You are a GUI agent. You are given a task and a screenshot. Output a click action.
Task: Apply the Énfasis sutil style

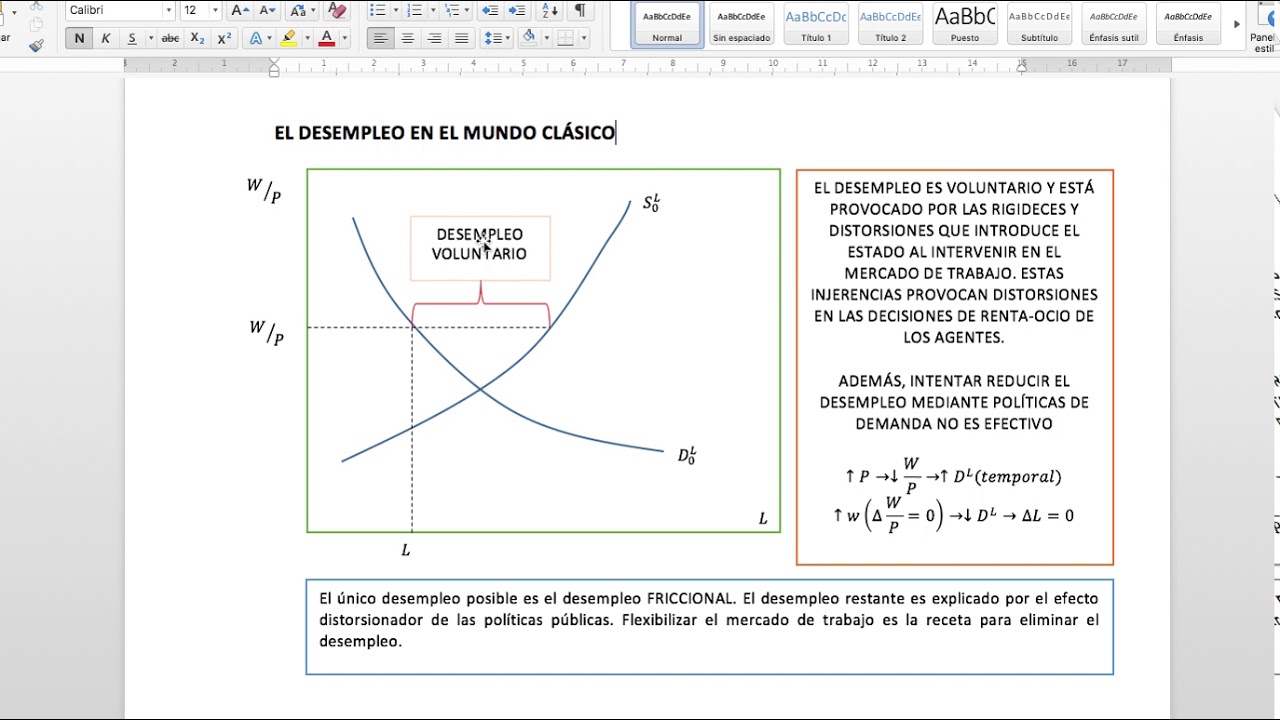(1114, 23)
